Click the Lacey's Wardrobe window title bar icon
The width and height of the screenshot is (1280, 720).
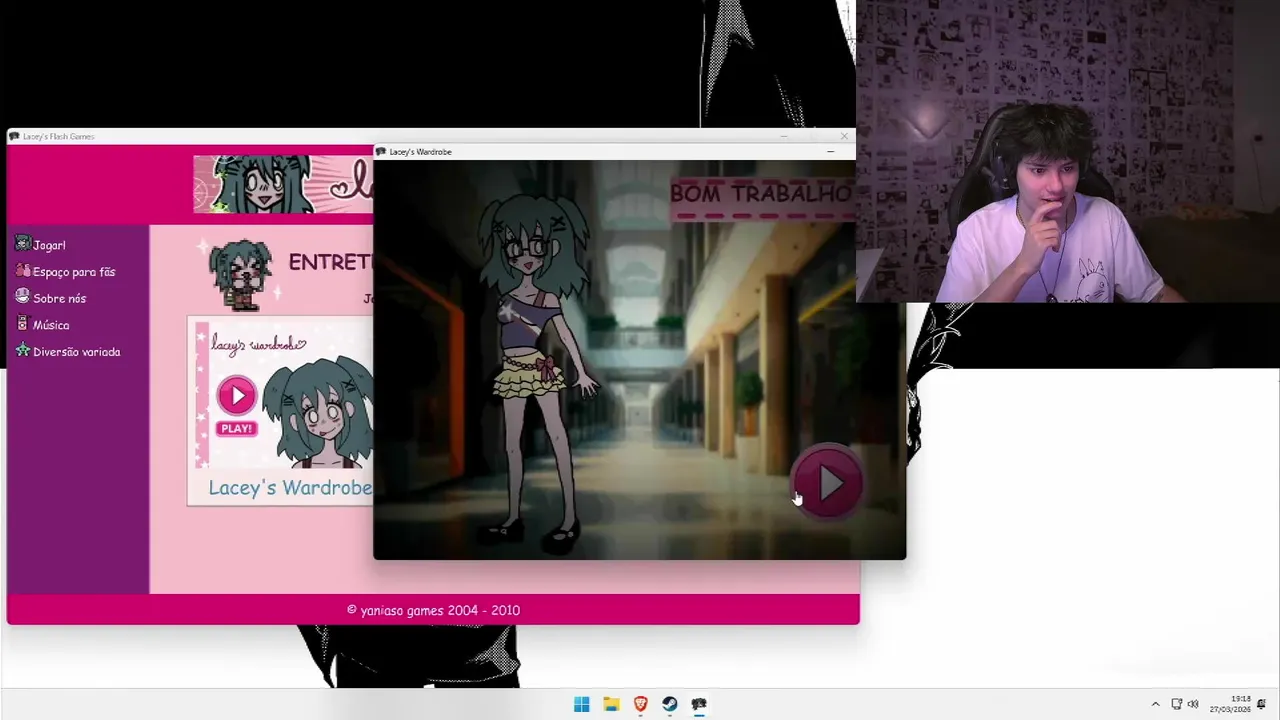point(381,152)
